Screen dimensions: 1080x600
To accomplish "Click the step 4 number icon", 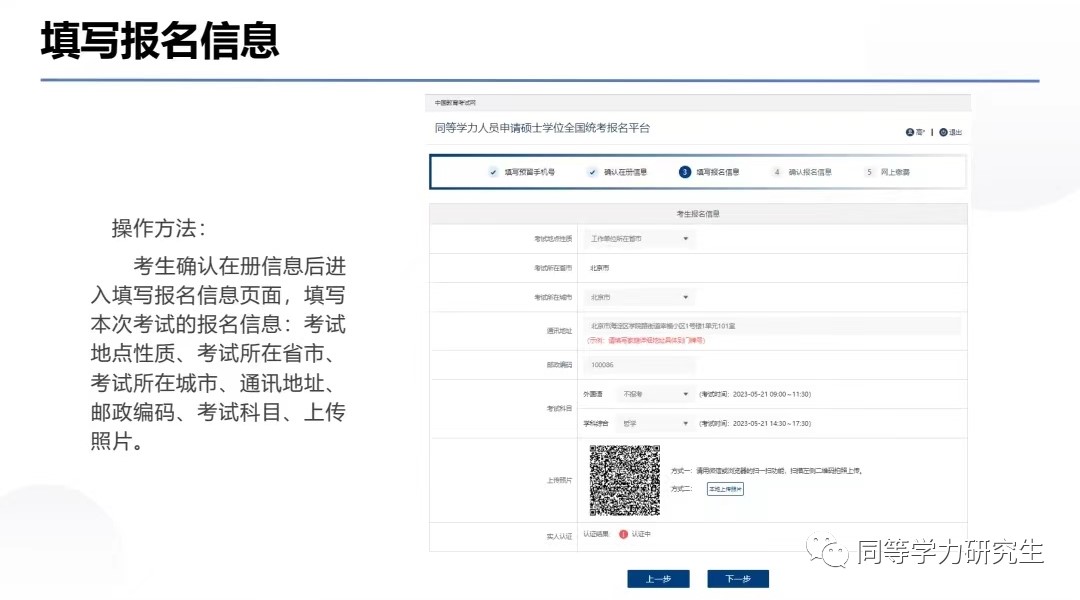I will (x=777, y=172).
